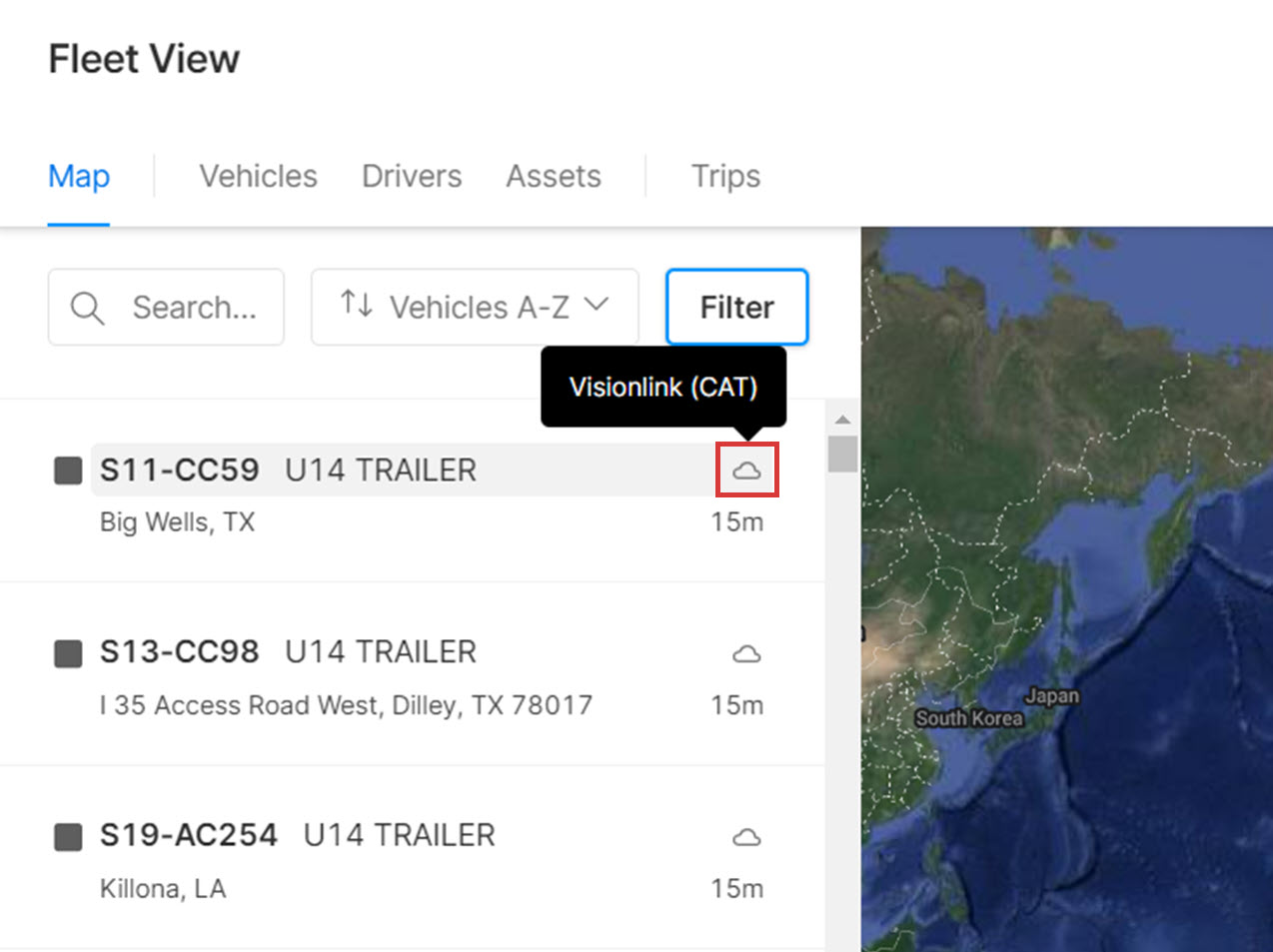Click the vehicle list scrollbar up arrow
1273x952 pixels.
pyautogui.click(x=842, y=419)
